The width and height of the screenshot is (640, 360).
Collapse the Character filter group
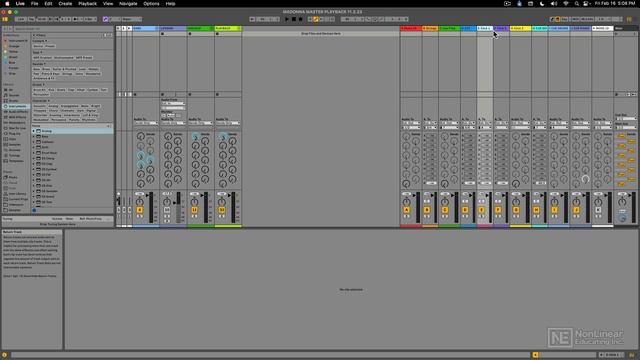pyautogui.click(x=41, y=101)
